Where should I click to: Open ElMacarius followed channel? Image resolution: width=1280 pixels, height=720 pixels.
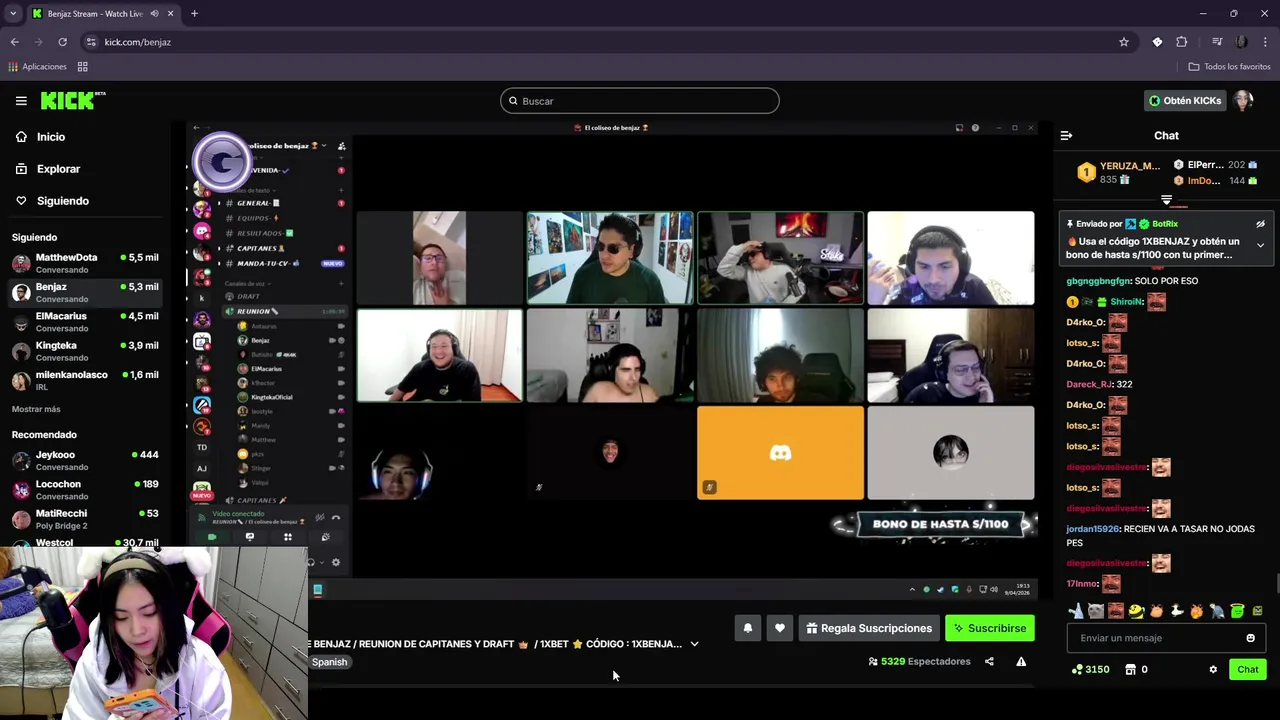tap(85, 322)
